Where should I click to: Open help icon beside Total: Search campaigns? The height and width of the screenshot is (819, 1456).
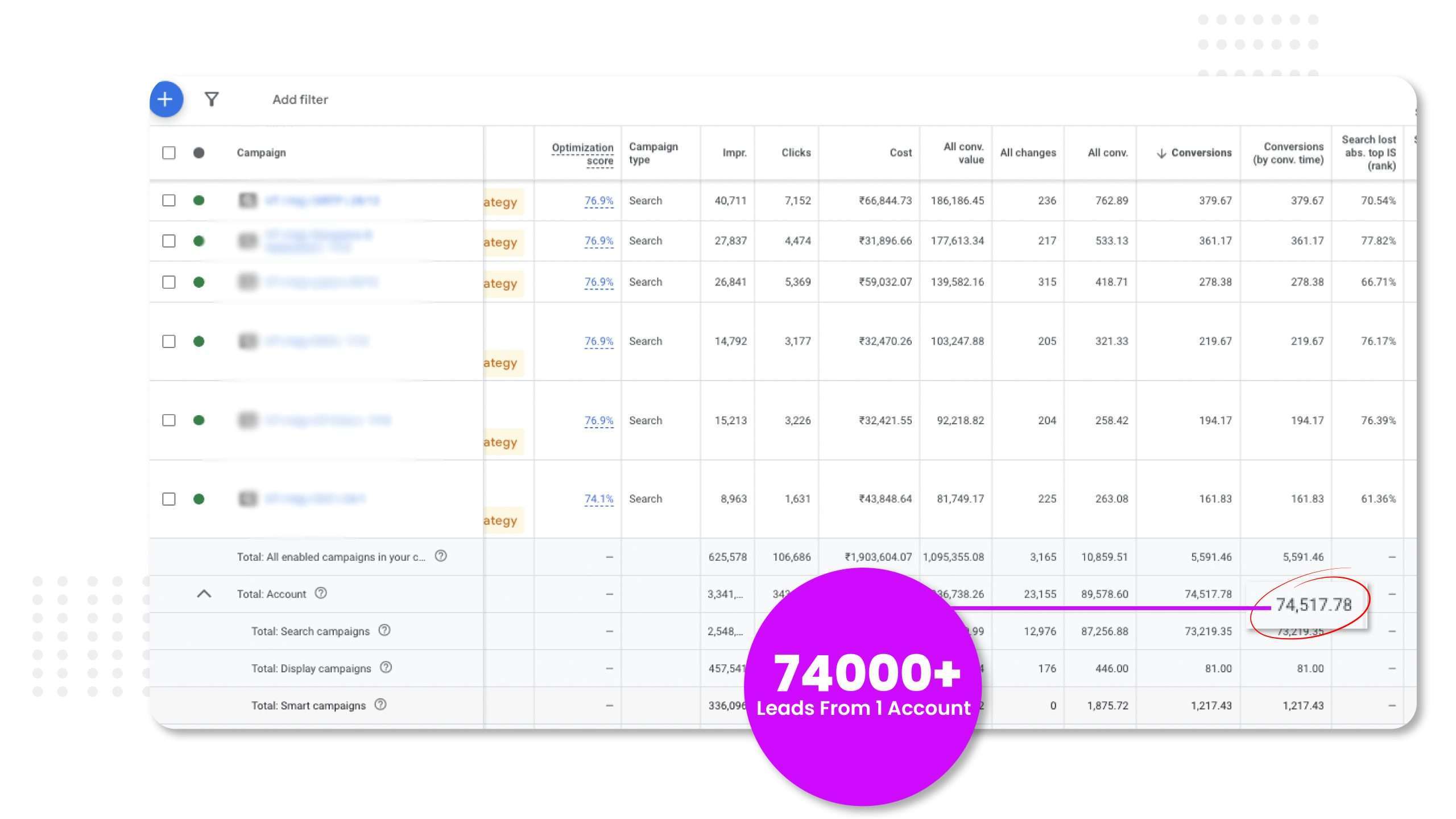pyautogui.click(x=384, y=630)
